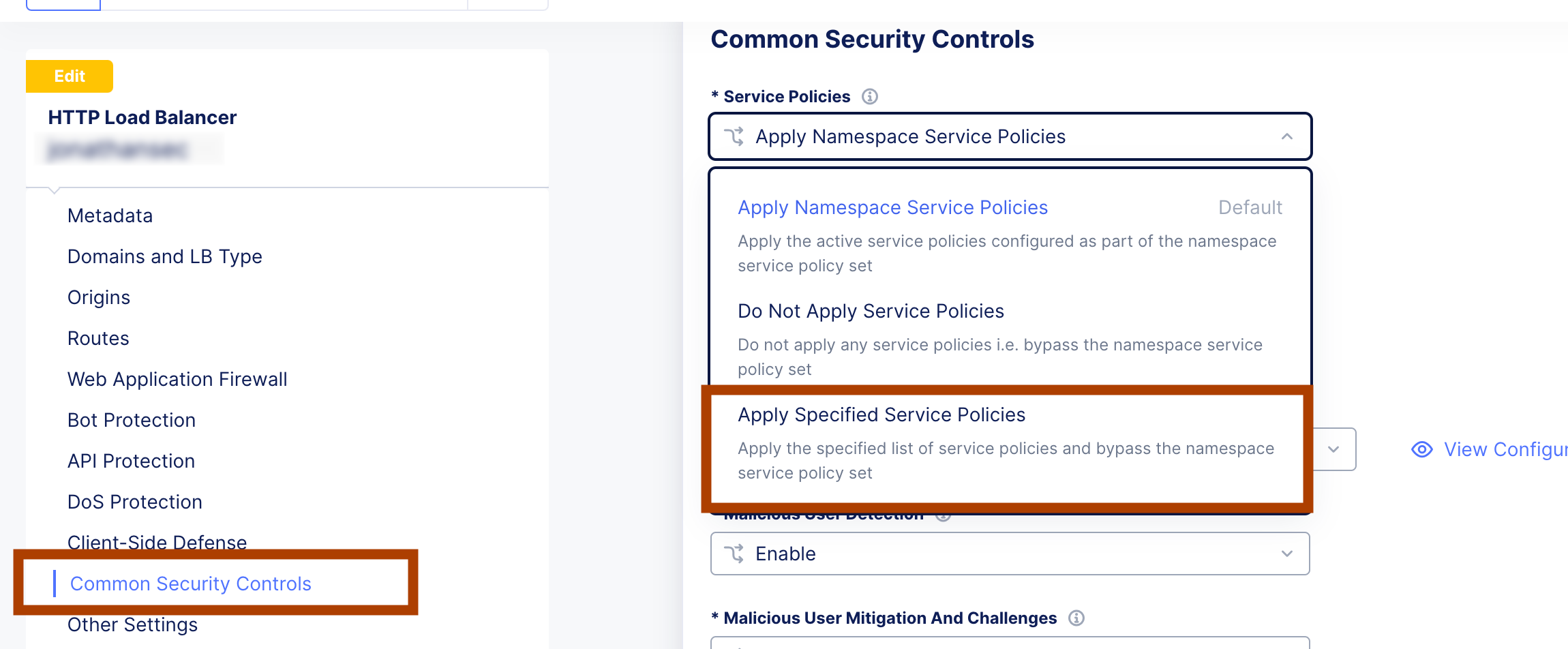Open the small dropdown left of View Configuration
Screen dimensions: 1568x649
1333,449
